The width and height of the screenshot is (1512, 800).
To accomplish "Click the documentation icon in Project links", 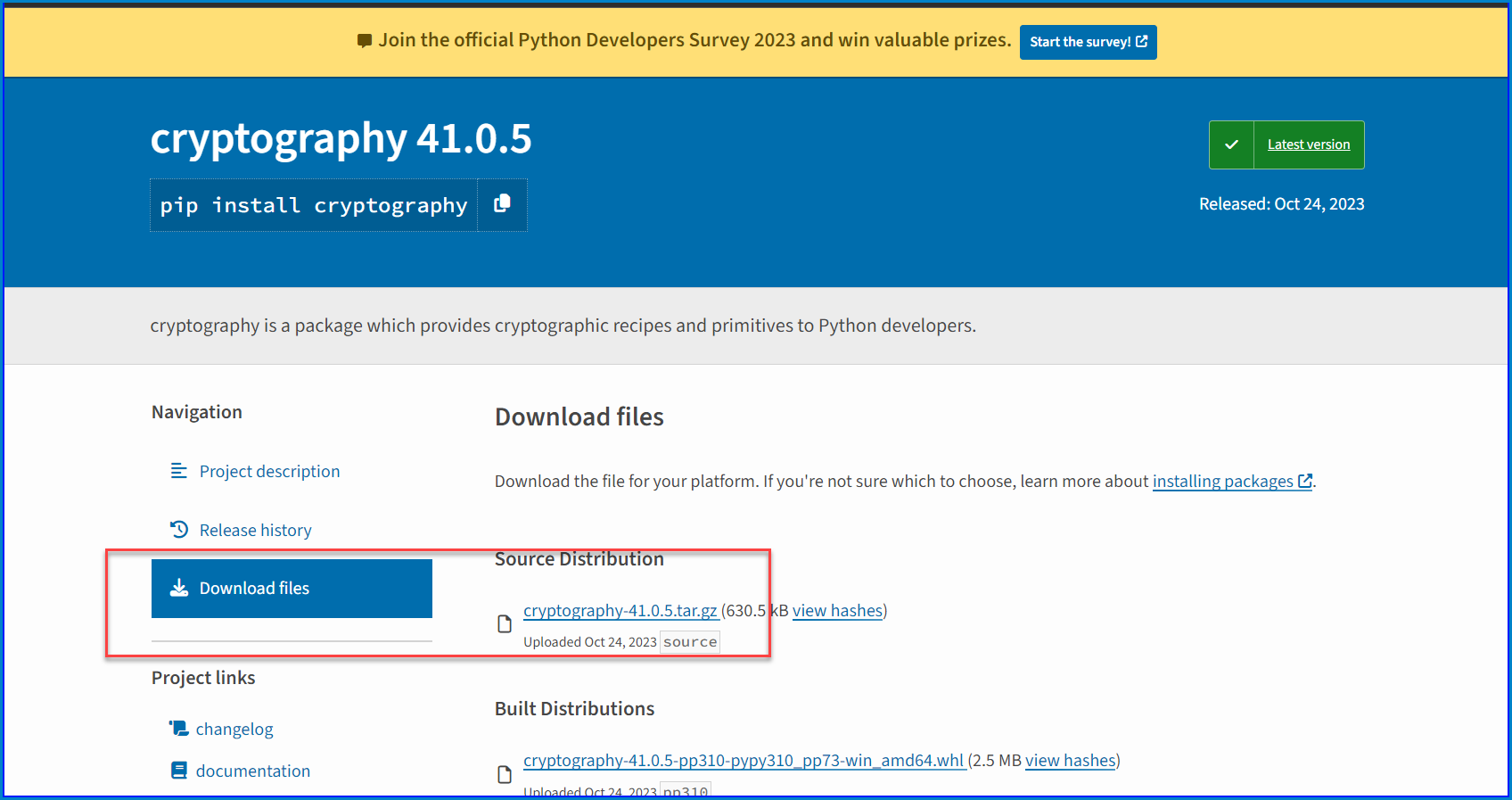I will coord(179,771).
